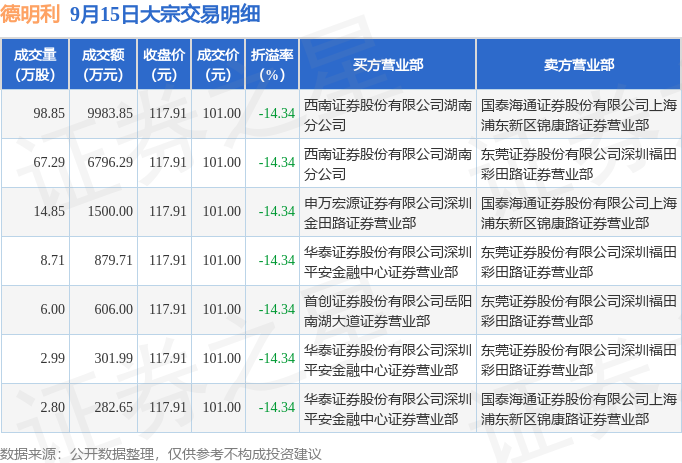Click buyer 西南证券湖南分公司 in the 67.29 row
The height and width of the screenshot is (463, 682).
(x=388, y=164)
